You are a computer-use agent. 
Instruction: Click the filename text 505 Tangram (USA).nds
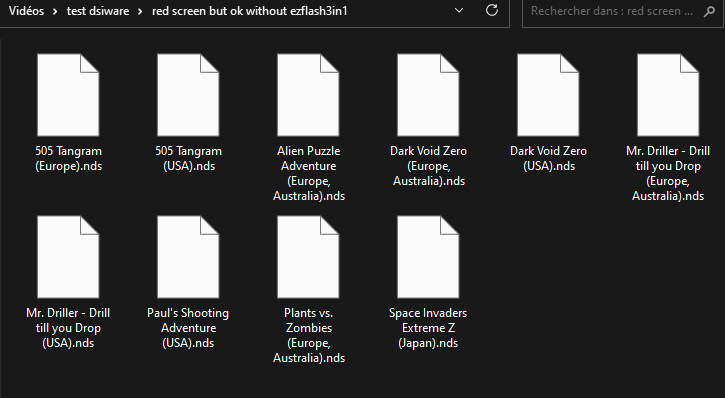[189, 159]
